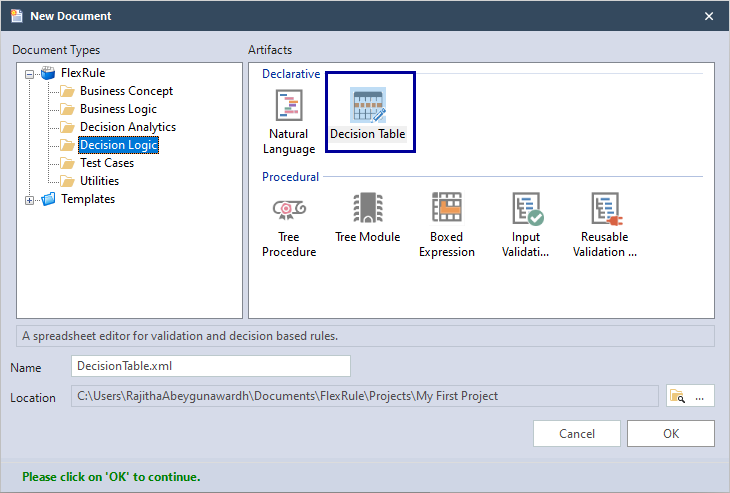This screenshot has height=493, width=730.
Task: Pick the Boxed Expression artifact icon
Action: coord(446,207)
